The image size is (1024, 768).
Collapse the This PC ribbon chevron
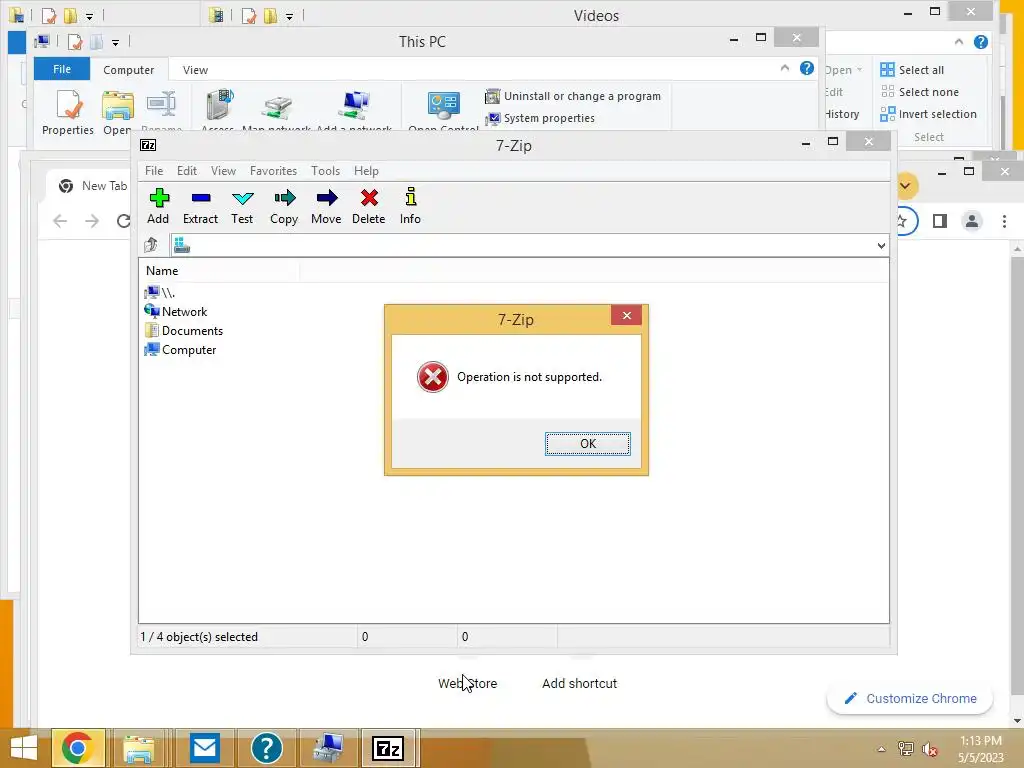[784, 68]
